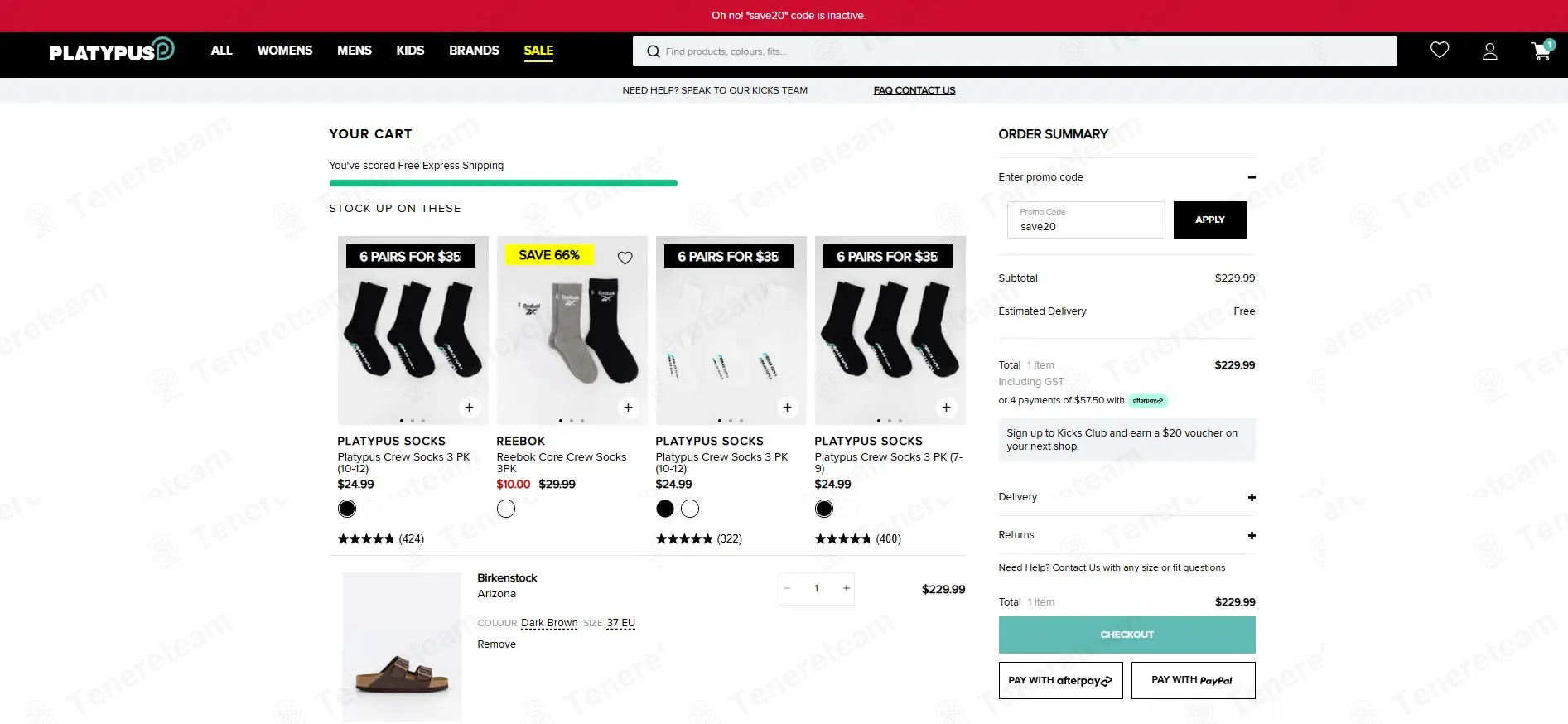Open the shopping cart icon
Screen dimensions: 1568x724
(1542, 51)
